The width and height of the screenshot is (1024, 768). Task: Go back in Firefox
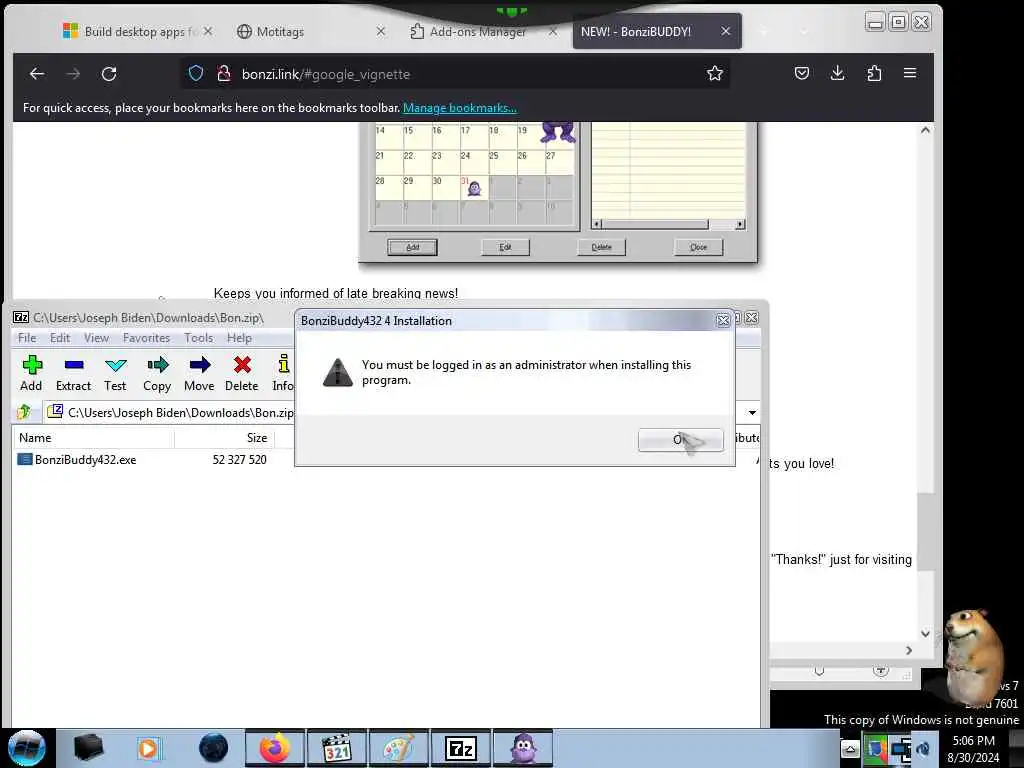tap(37, 74)
